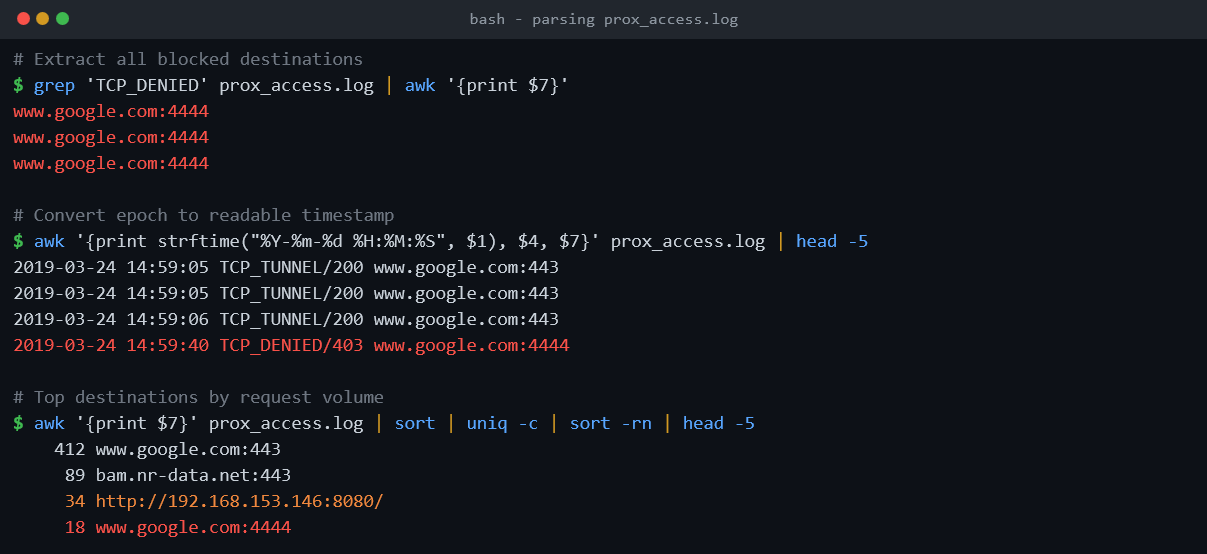Click the title 'bash - parsing prox_access.log'
Viewport: 1207px width, 554px height.
[x=603, y=19]
